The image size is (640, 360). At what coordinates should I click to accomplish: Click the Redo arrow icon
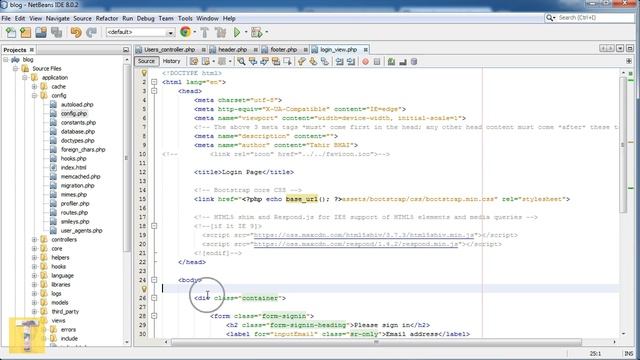point(91,32)
